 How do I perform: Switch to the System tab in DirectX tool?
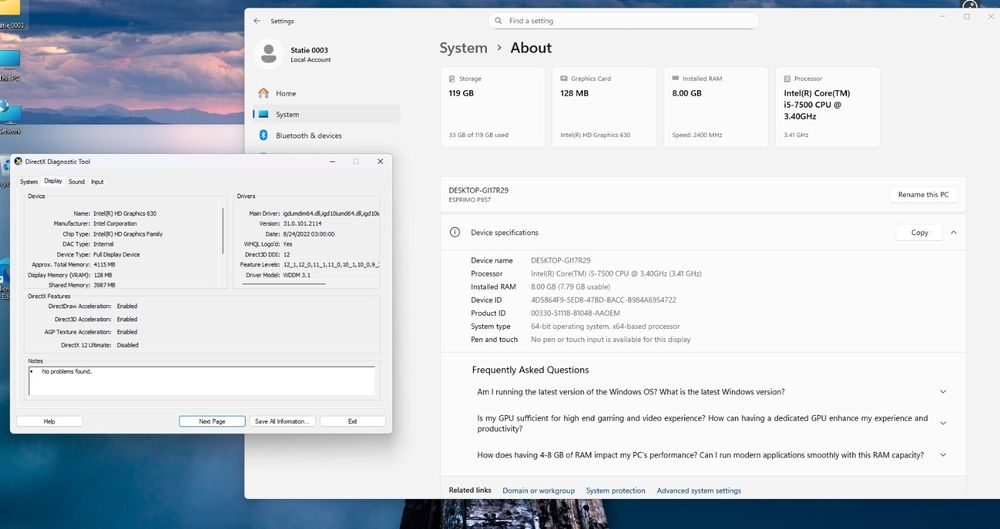pos(29,182)
